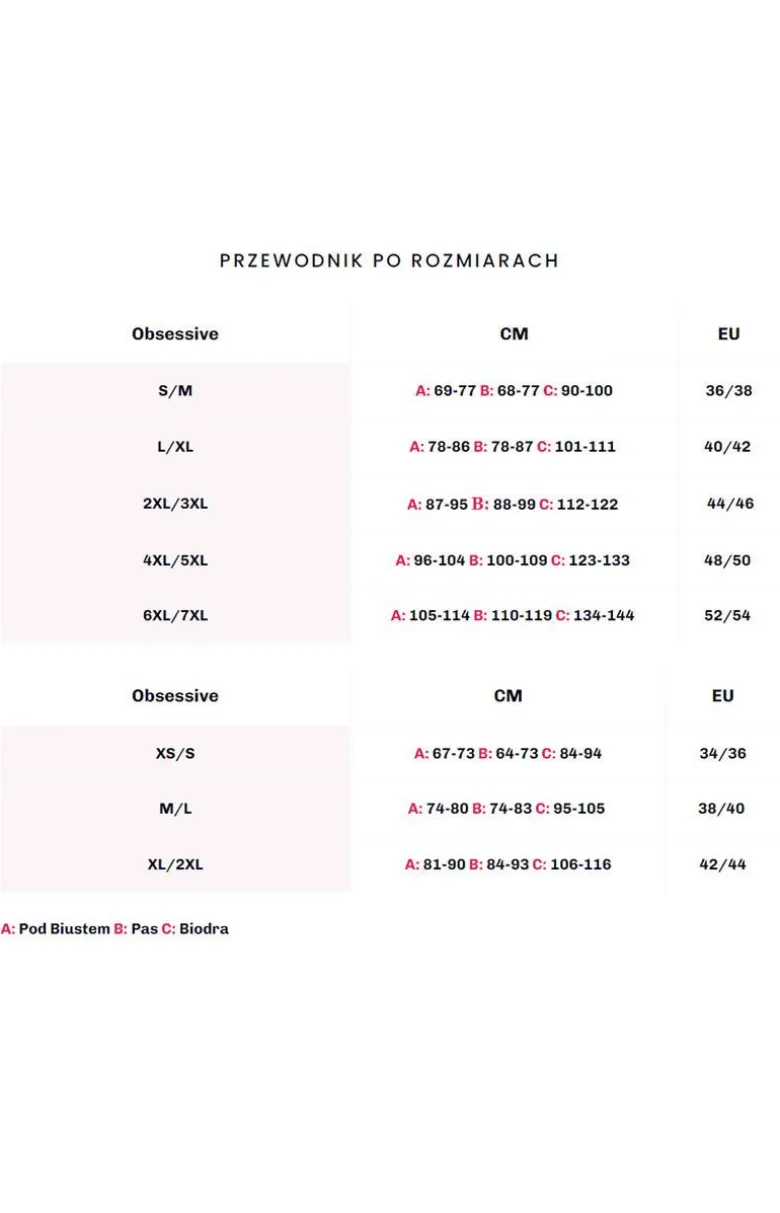Select the L/XL size row label
Screen dimensions: 780x1213
pos(175,447)
